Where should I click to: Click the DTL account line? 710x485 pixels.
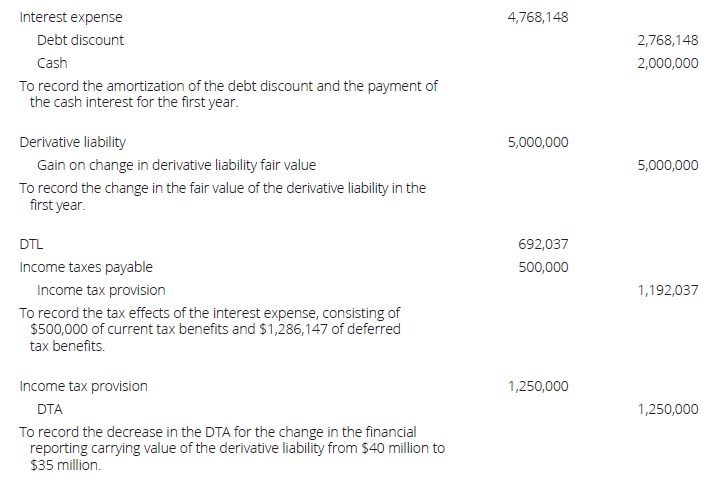(31, 244)
